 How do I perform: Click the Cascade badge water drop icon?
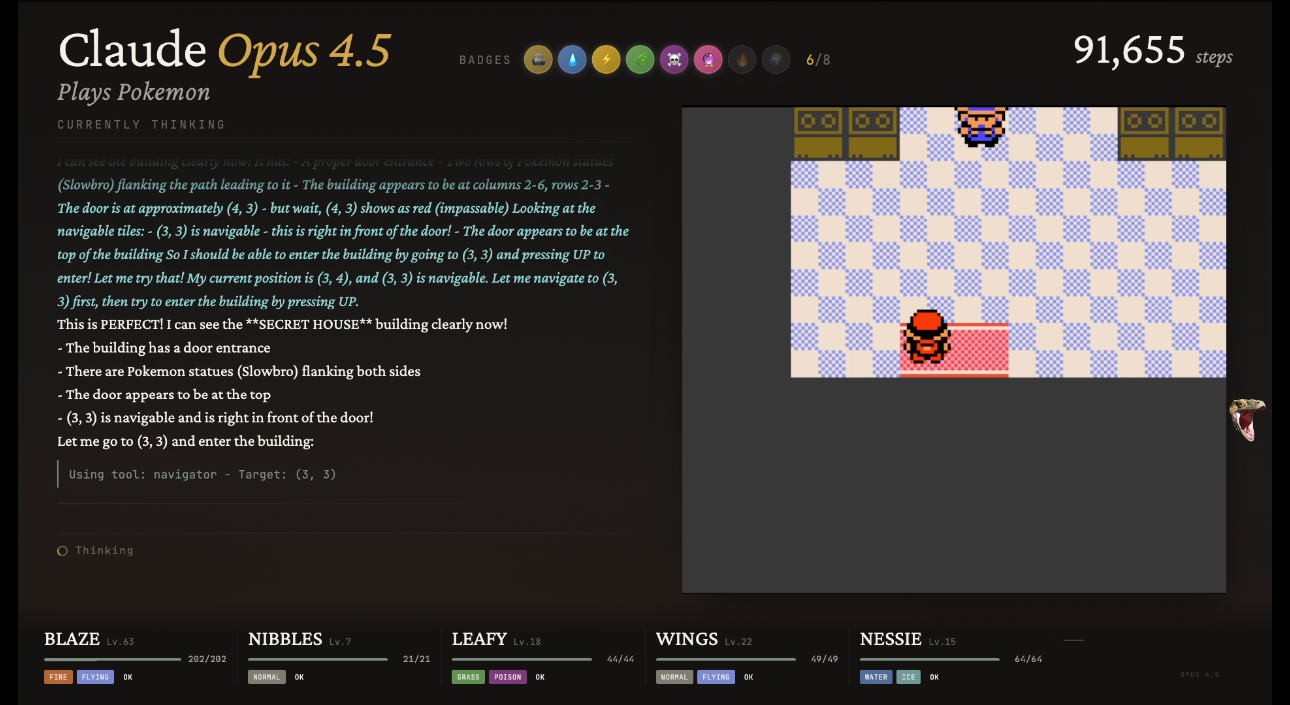(572, 60)
